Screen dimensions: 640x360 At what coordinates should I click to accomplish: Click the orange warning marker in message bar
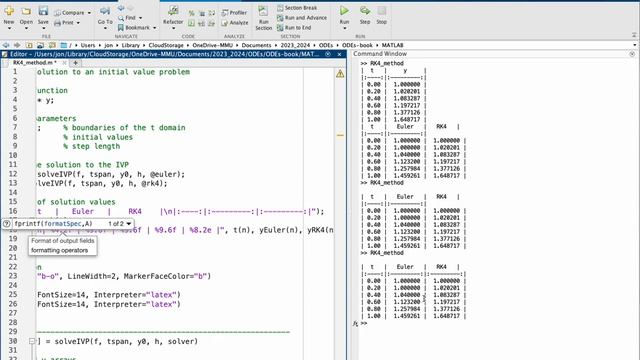click(x=340, y=135)
